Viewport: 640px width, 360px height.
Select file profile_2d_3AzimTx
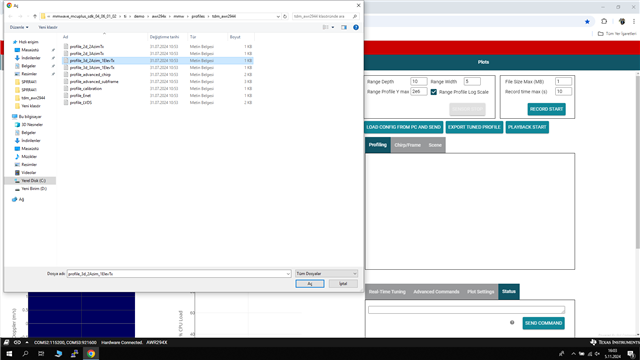[87, 53]
